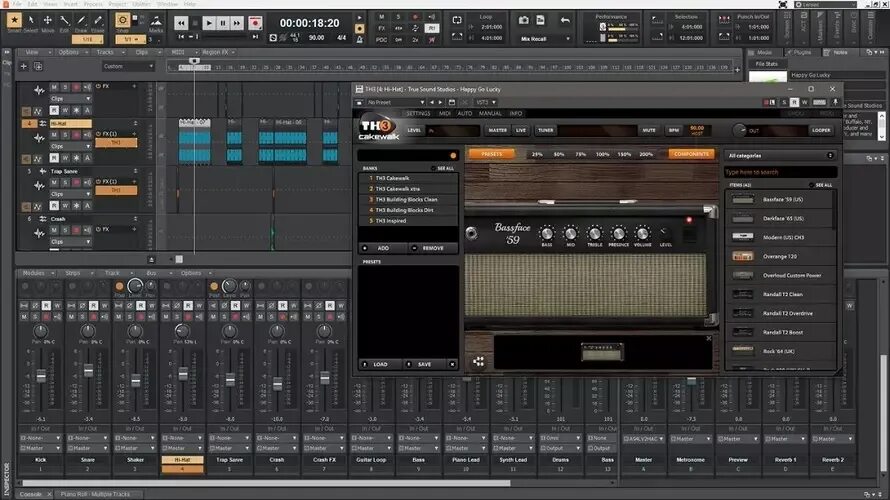Viewport: 890px width, 500px height.
Task: Open the Marks snap settings icon
Action: click(156, 21)
